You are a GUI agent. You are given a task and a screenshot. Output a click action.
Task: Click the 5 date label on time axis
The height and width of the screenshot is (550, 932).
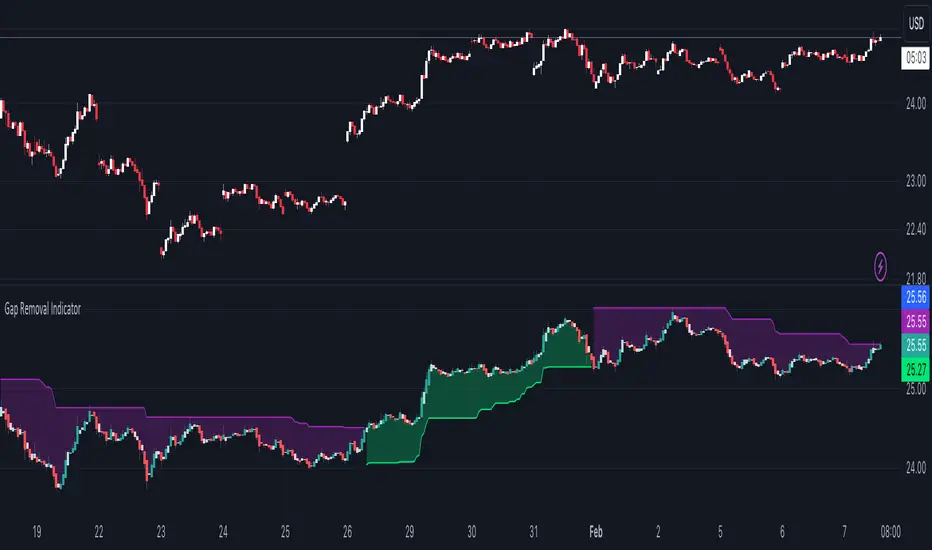click(720, 532)
